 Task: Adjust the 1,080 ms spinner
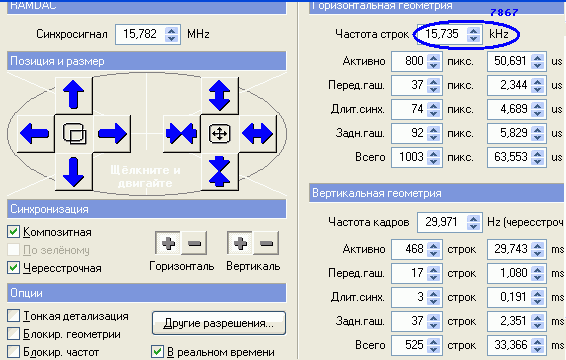point(538,273)
